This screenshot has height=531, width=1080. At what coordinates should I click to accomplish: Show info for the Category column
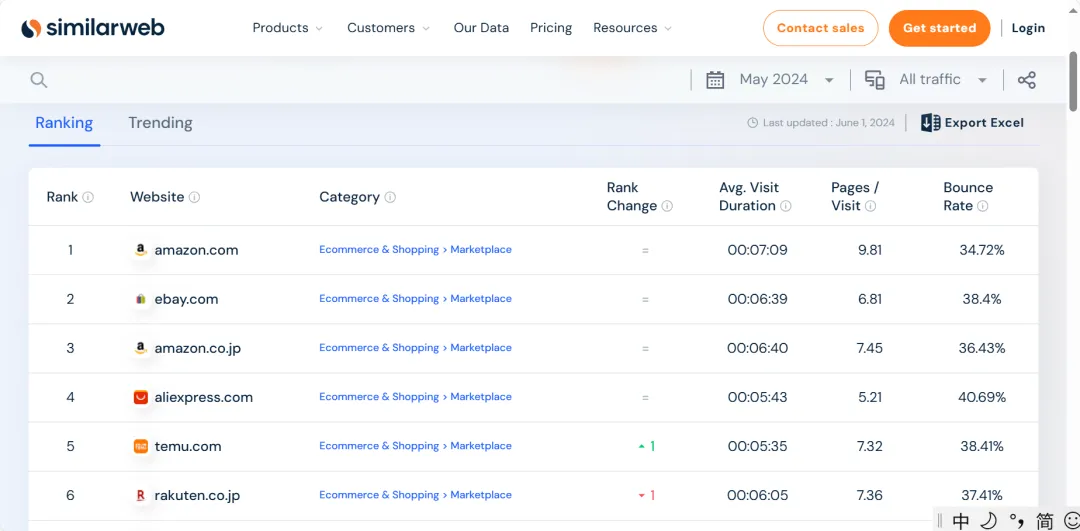click(390, 197)
